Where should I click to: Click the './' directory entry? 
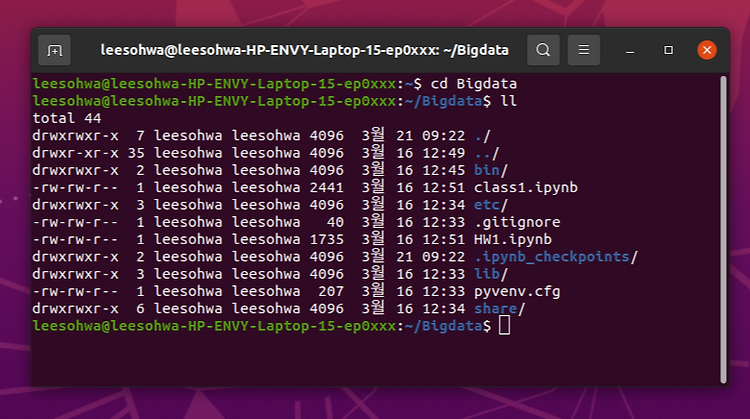(483, 136)
